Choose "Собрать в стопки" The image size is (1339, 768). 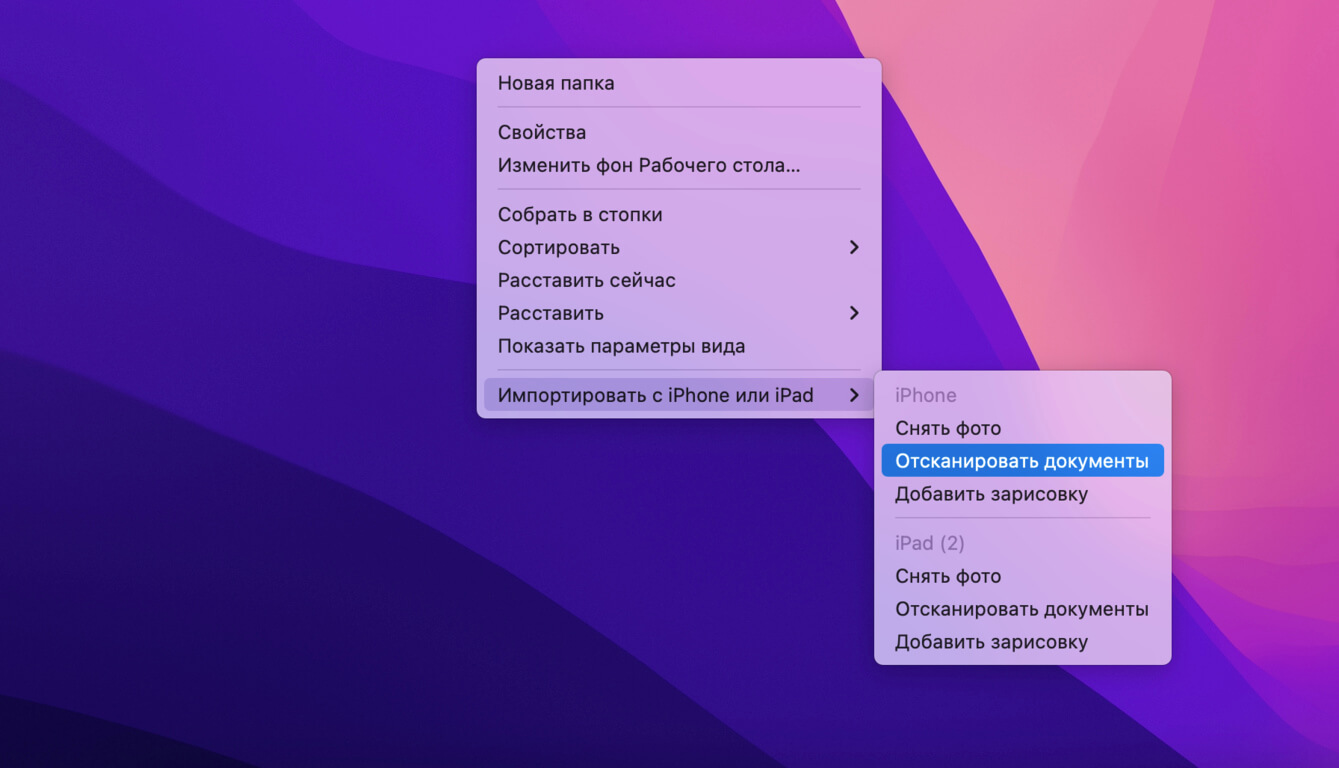click(579, 214)
